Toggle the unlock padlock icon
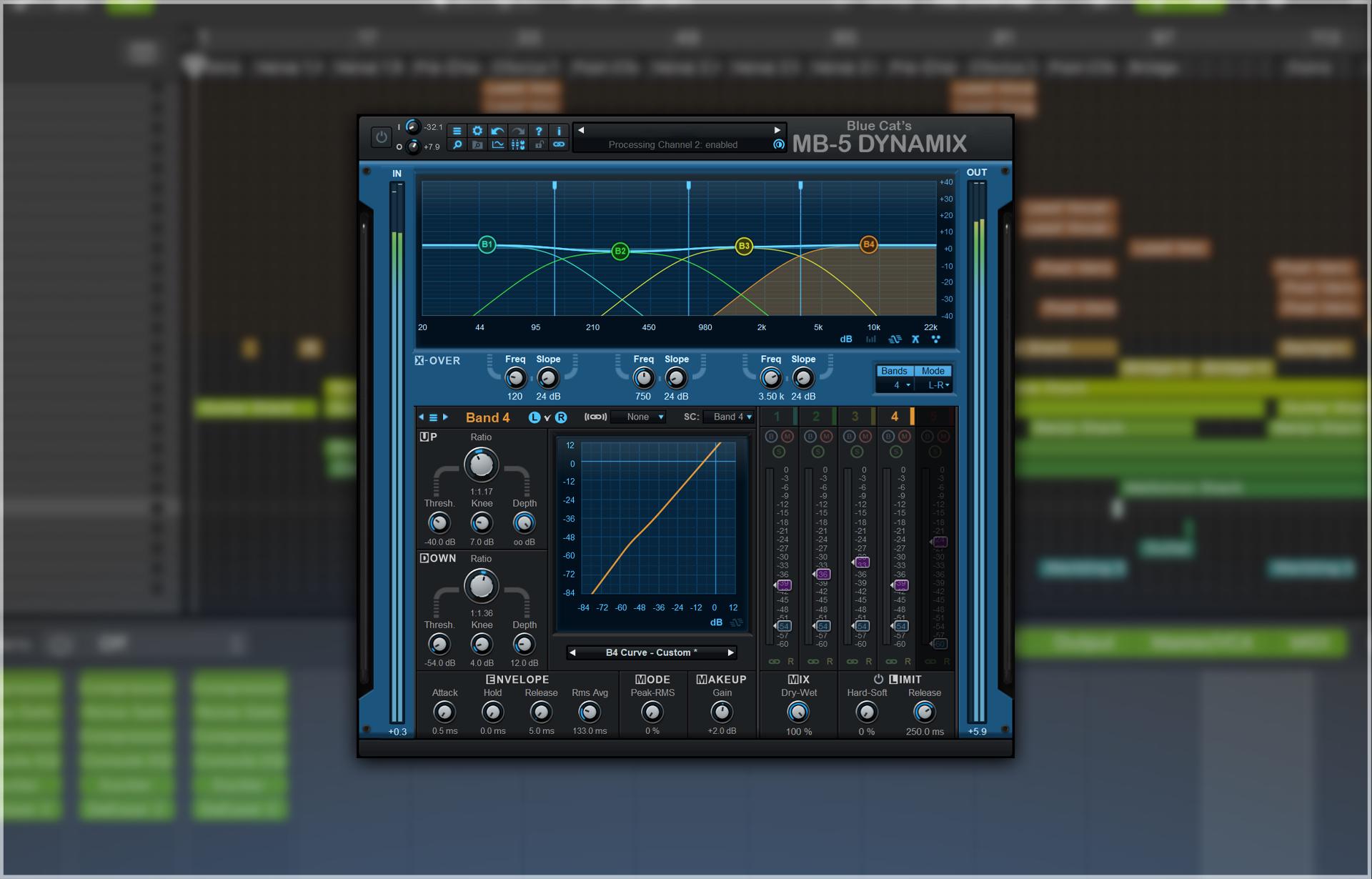This screenshot has width=1372, height=879. click(539, 145)
